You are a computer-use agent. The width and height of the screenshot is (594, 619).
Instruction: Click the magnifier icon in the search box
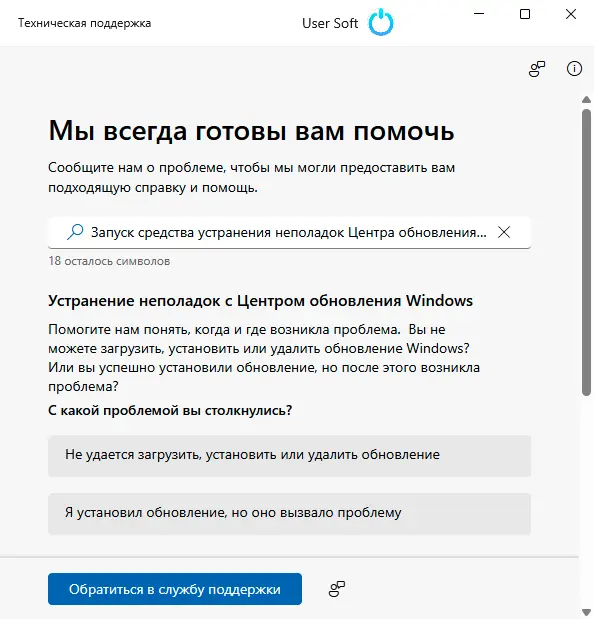75,232
